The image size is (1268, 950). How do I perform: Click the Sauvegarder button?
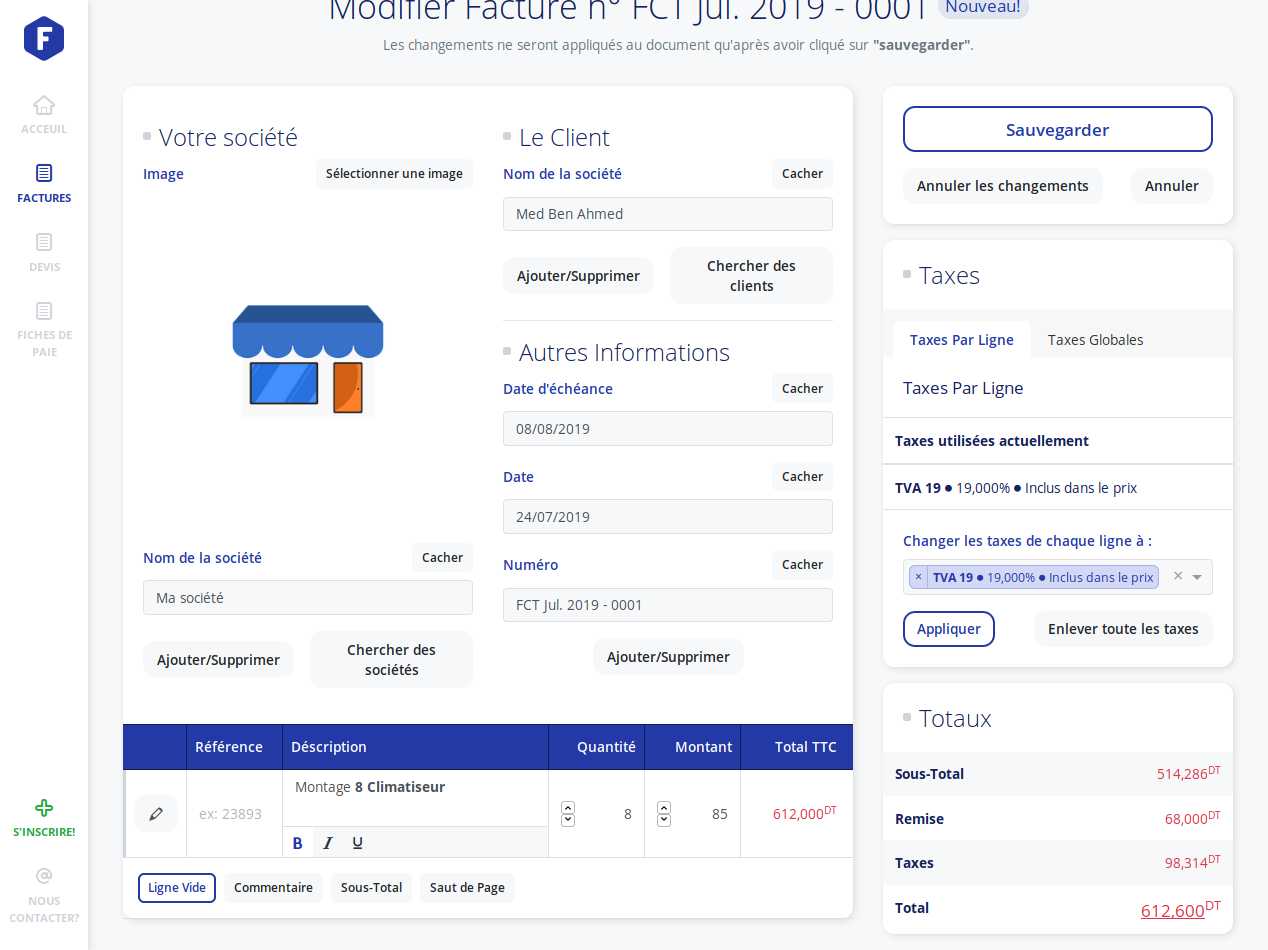(1057, 130)
